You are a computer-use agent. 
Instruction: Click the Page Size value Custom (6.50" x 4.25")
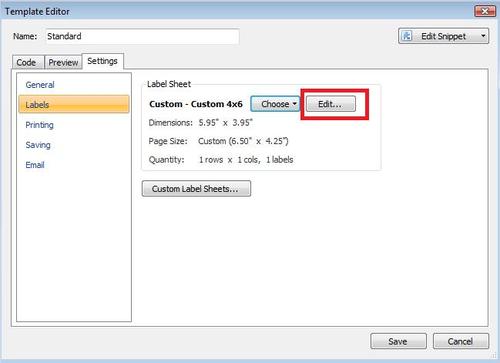point(243,141)
